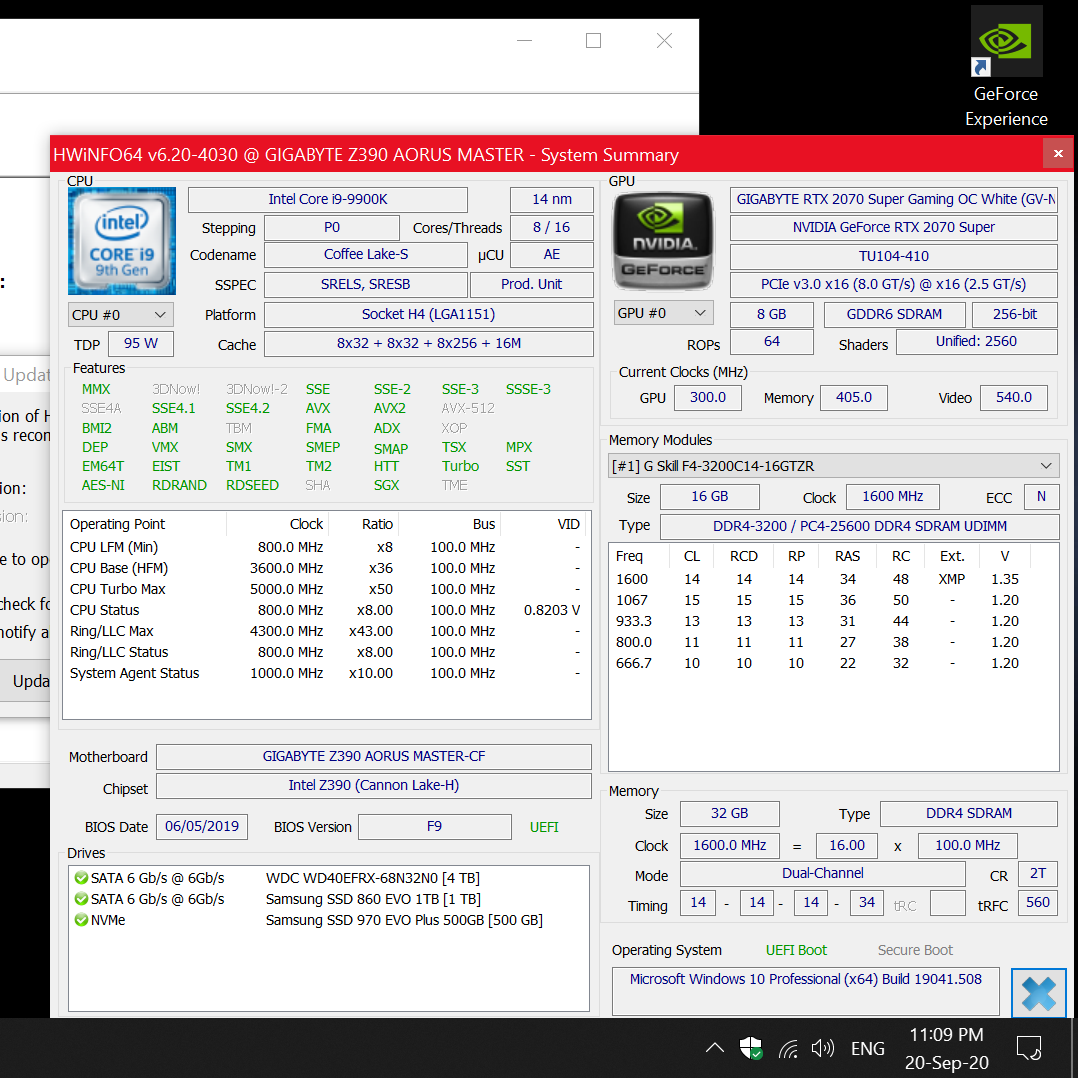Select the CPU Turbo Max operating point row

(326, 589)
